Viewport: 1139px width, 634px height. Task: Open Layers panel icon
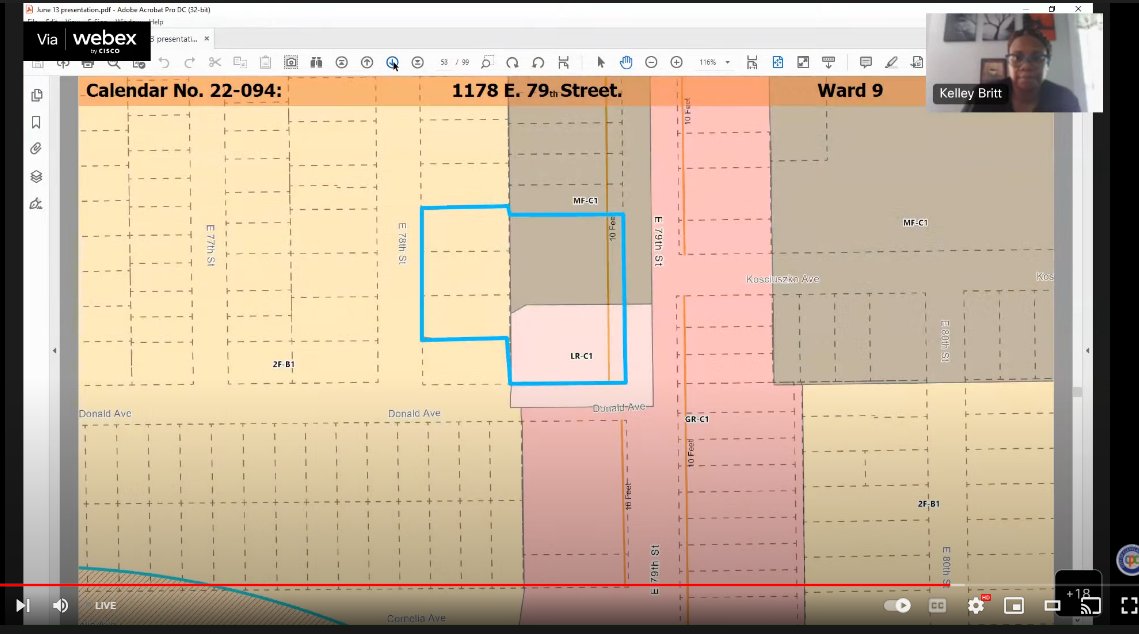point(36,176)
